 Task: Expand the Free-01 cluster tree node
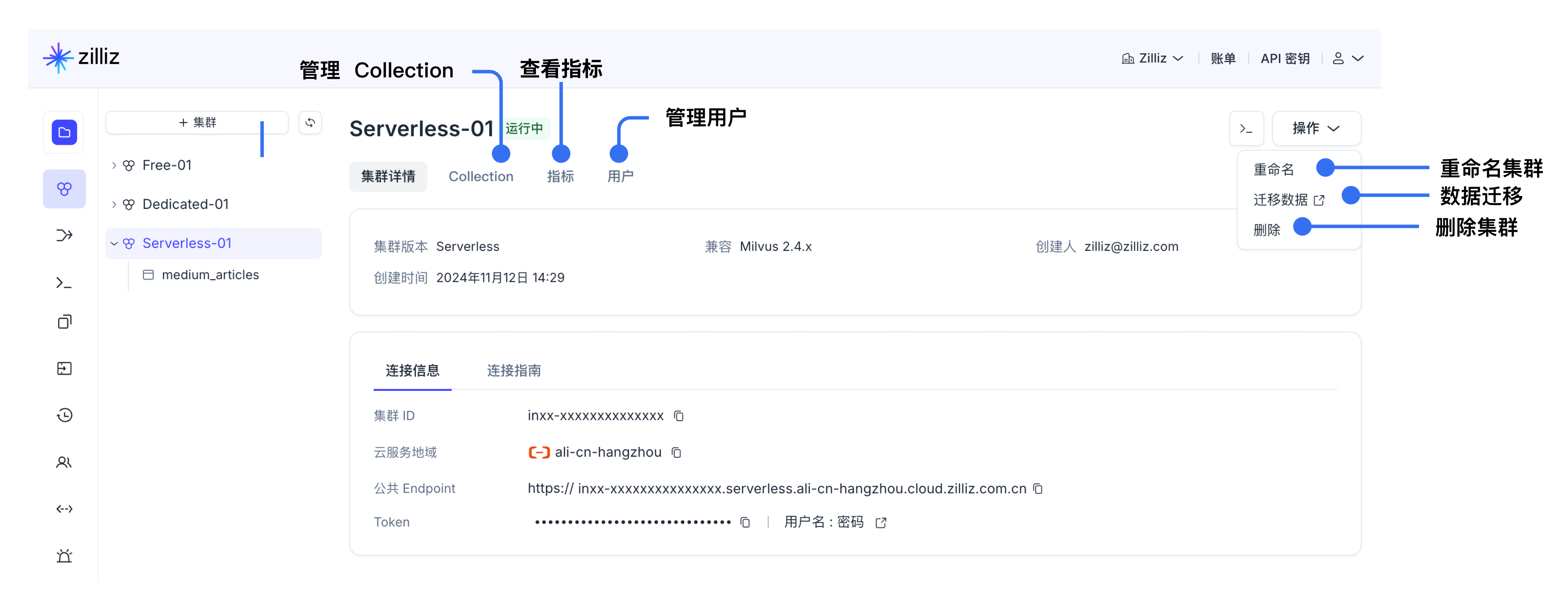pyautogui.click(x=114, y=166)
